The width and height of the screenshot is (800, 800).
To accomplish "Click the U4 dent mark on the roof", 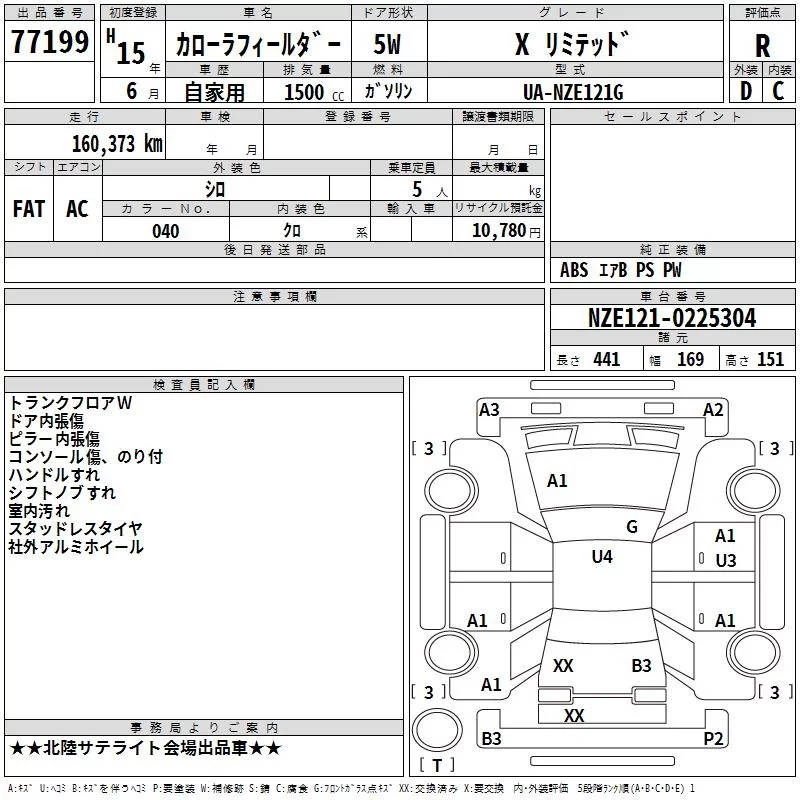I will 602,557.
